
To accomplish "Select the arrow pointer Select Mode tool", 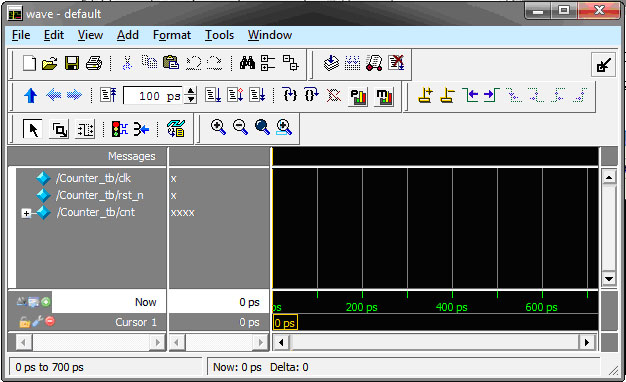I will click(x=33, y=129).
